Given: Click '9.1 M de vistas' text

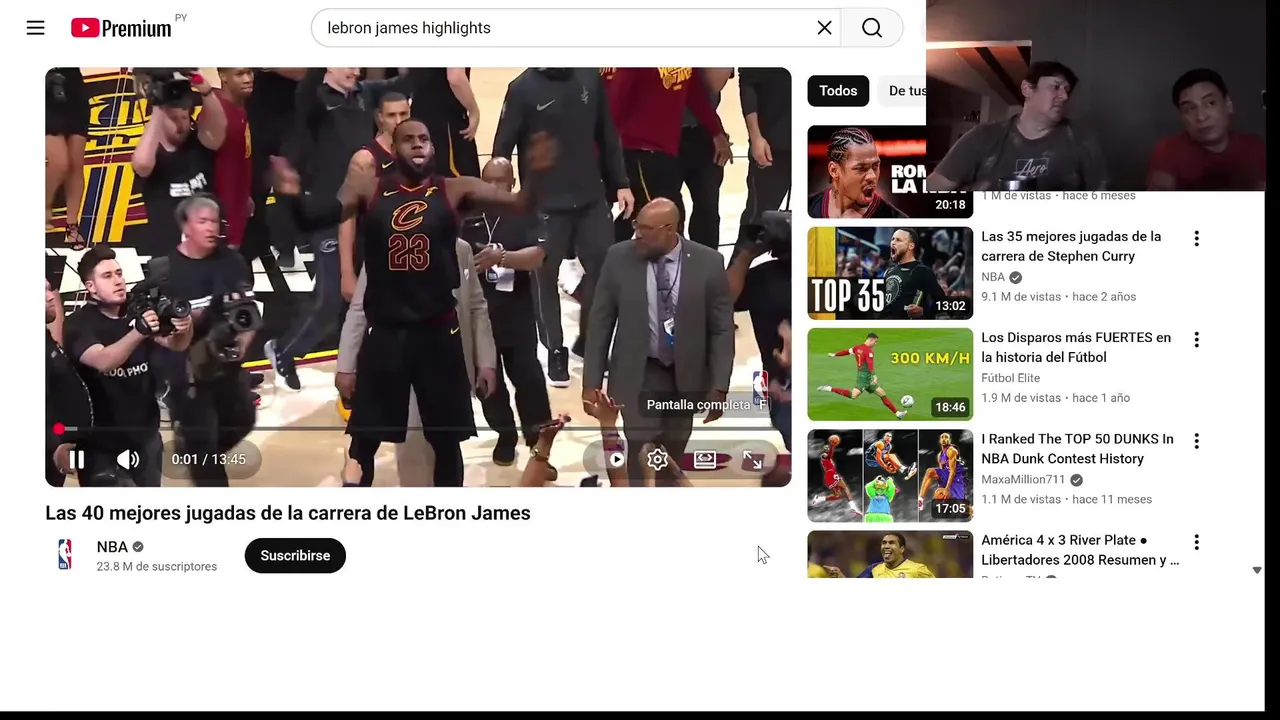Looking at the screenshot, I should [1021, 296].
